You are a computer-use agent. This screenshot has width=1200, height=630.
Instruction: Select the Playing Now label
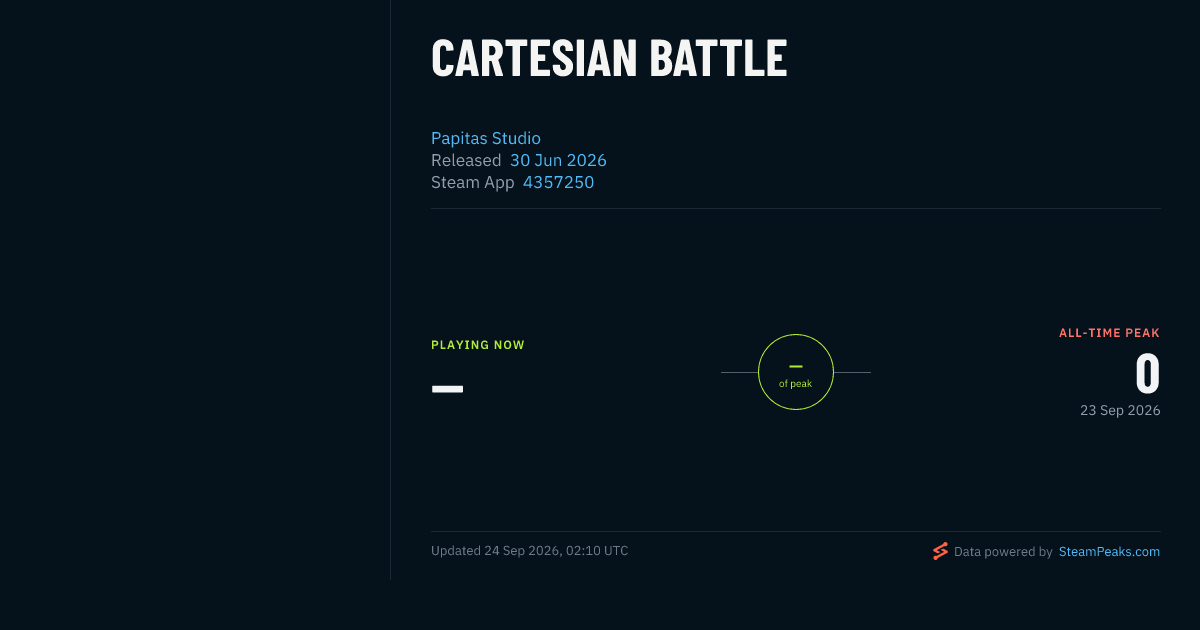point(478,345)
